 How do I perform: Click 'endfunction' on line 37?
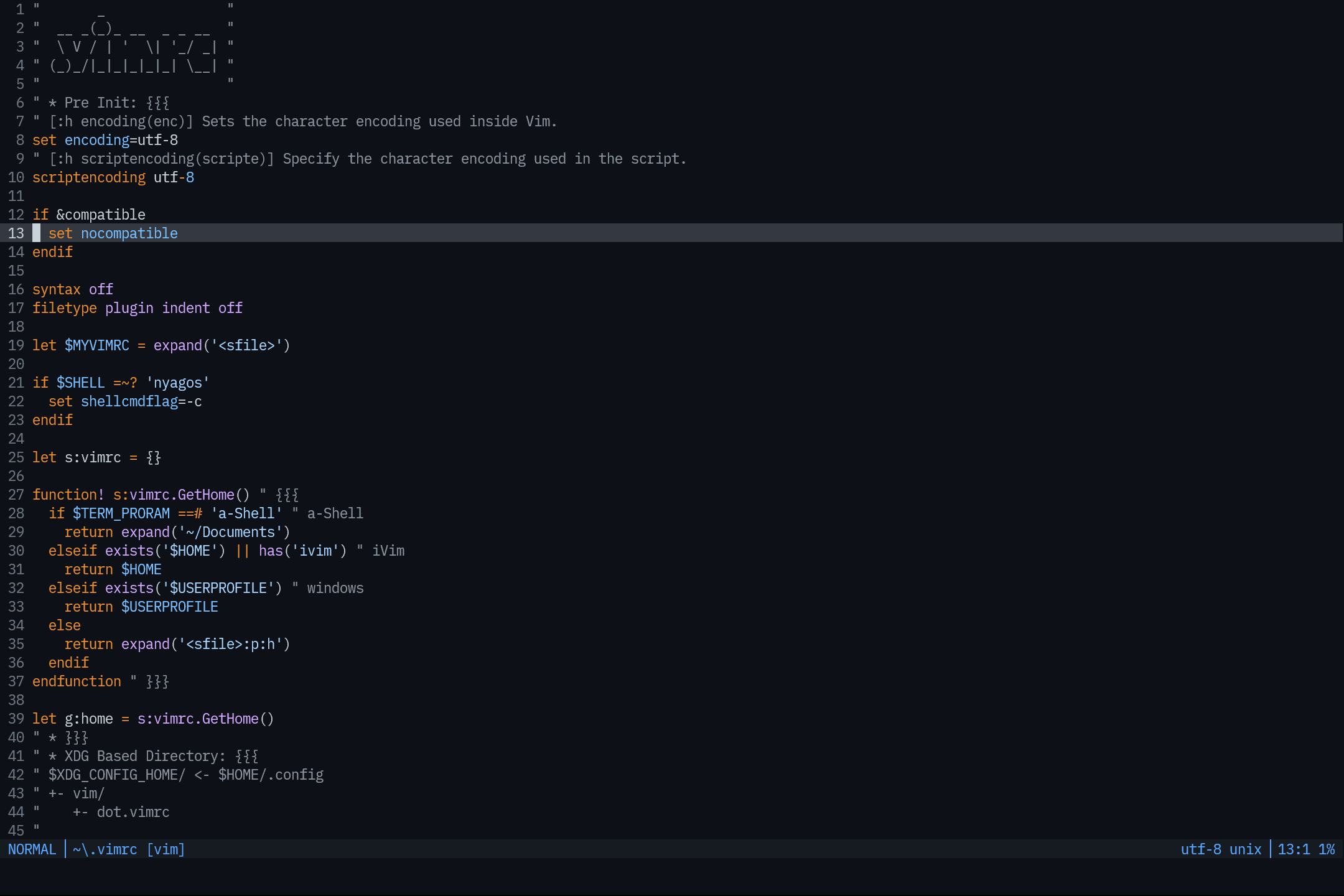coord(77,681)
